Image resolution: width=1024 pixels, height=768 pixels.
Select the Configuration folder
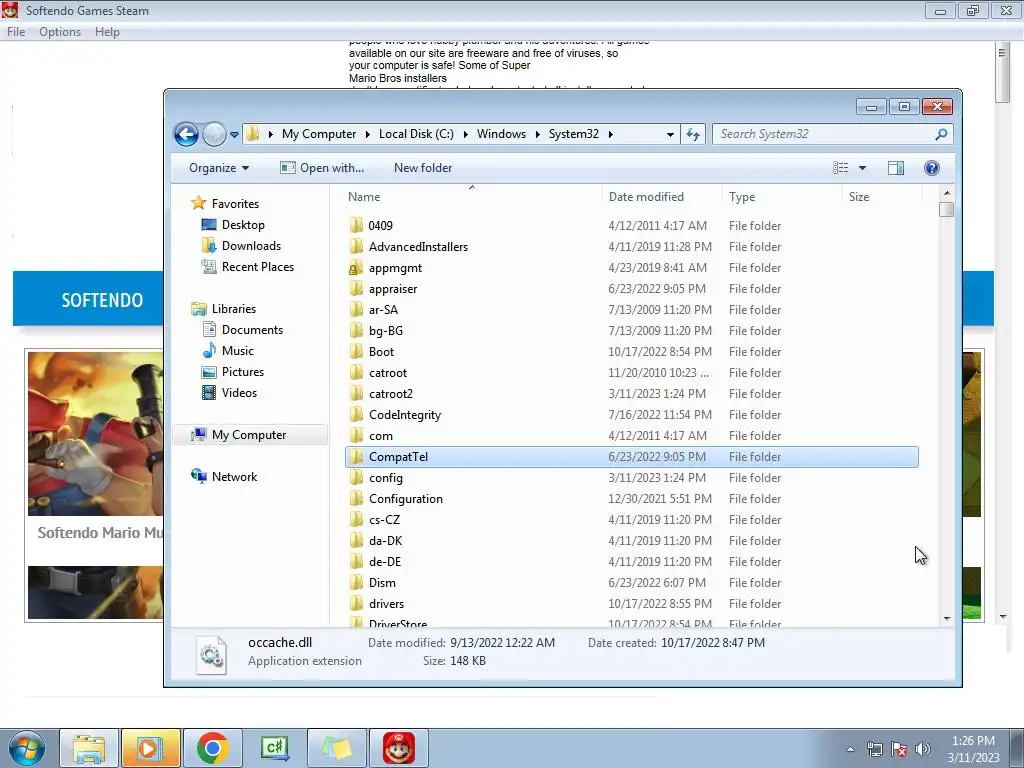click(x=632, y=499)
